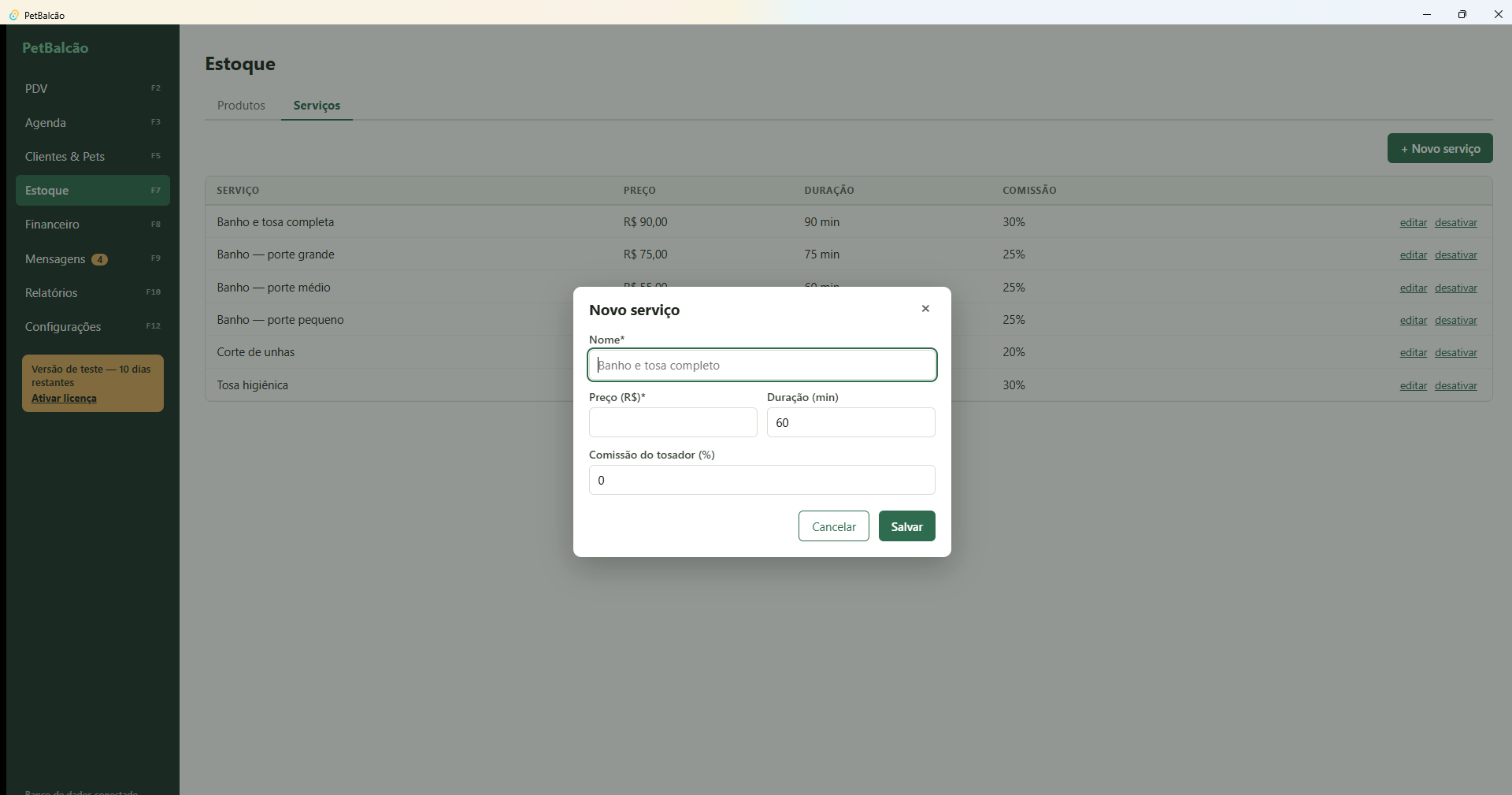This screenshot has height=795, width=1512.
Task: Click the Ativar licença link
Action: (64, 398)
